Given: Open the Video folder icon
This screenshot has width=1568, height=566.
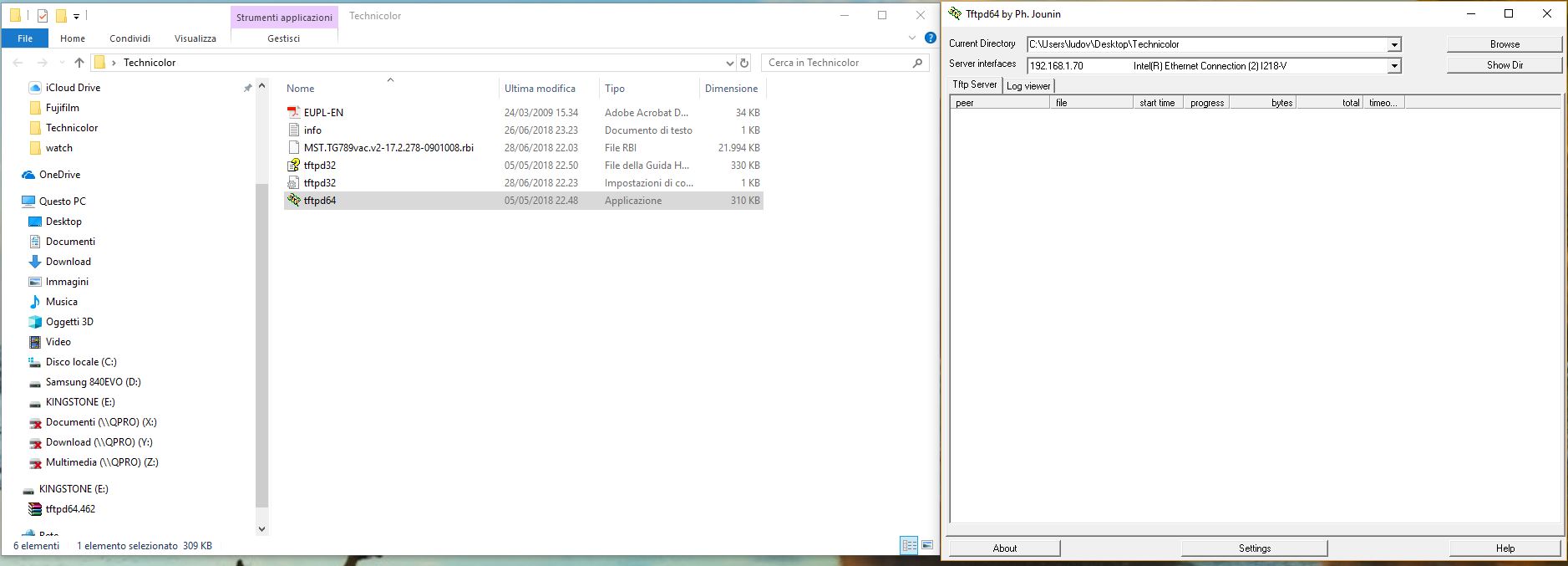Looking at the screenshot, I should point(35,341).
